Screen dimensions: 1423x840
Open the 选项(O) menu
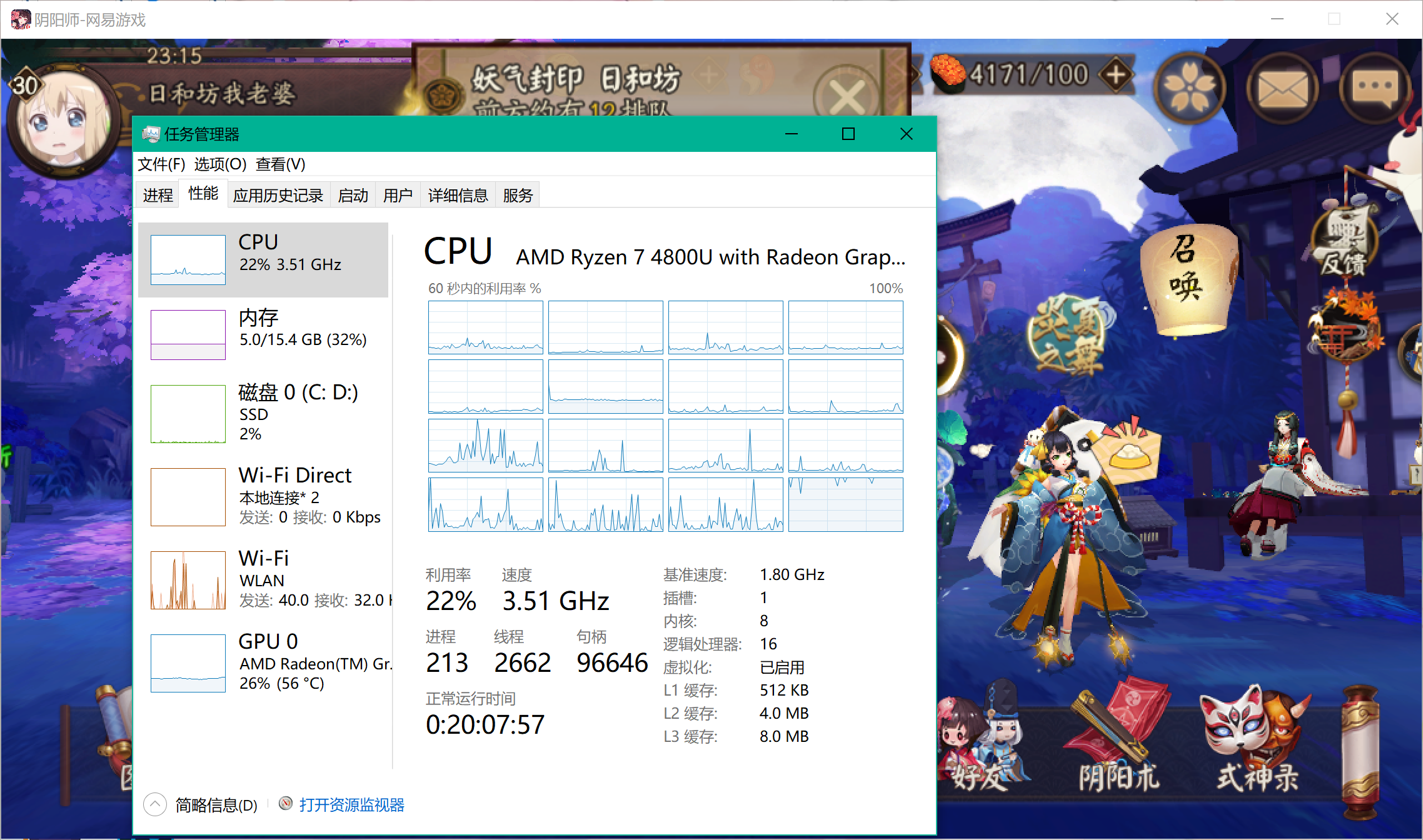click(220, 164)
